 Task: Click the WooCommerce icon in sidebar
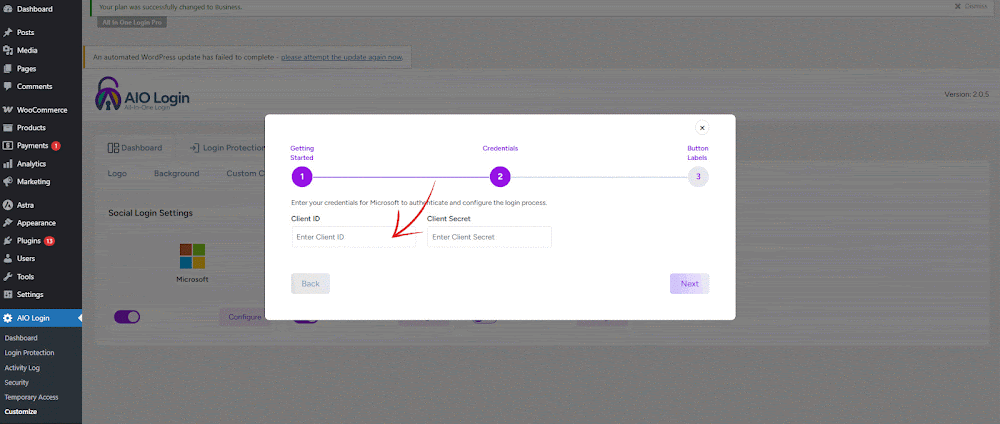tap(8, 110)
